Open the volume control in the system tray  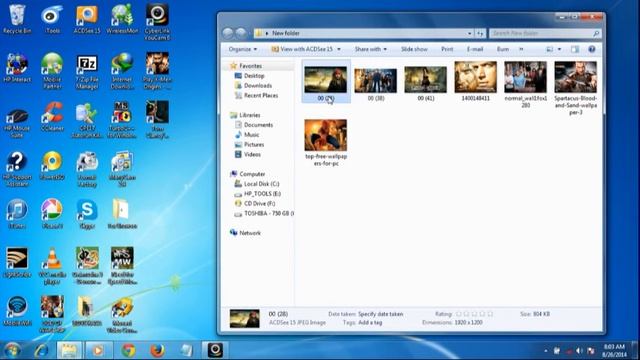[x=579, y=351]
